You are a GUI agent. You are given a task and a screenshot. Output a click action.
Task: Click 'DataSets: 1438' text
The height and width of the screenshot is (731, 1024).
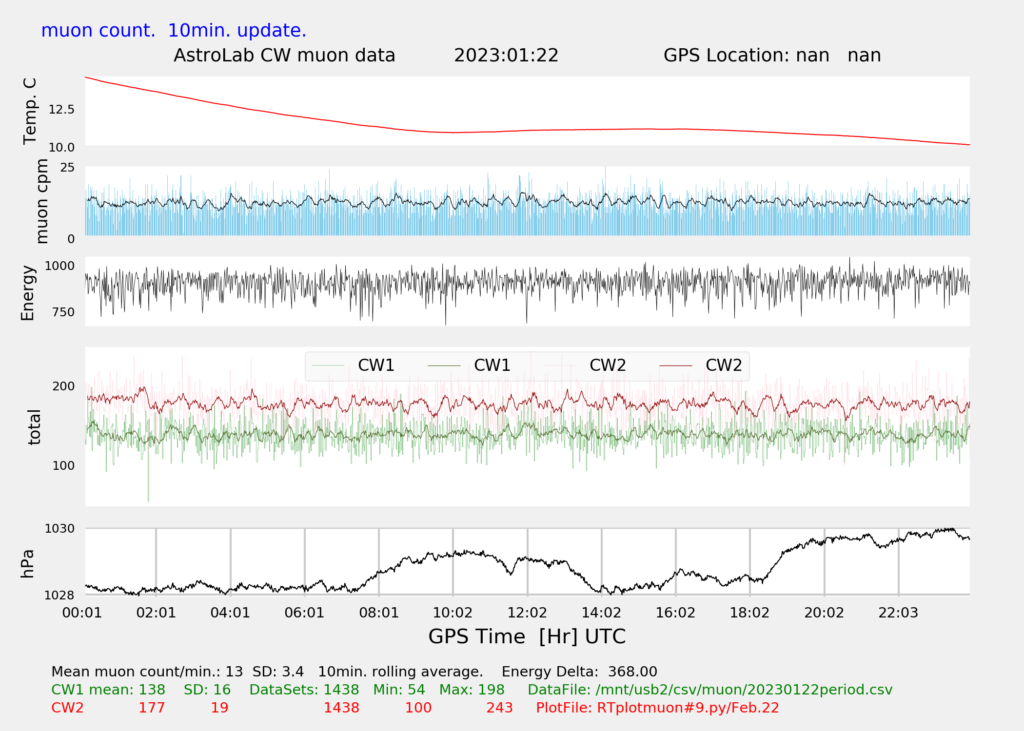coord(304,690)
